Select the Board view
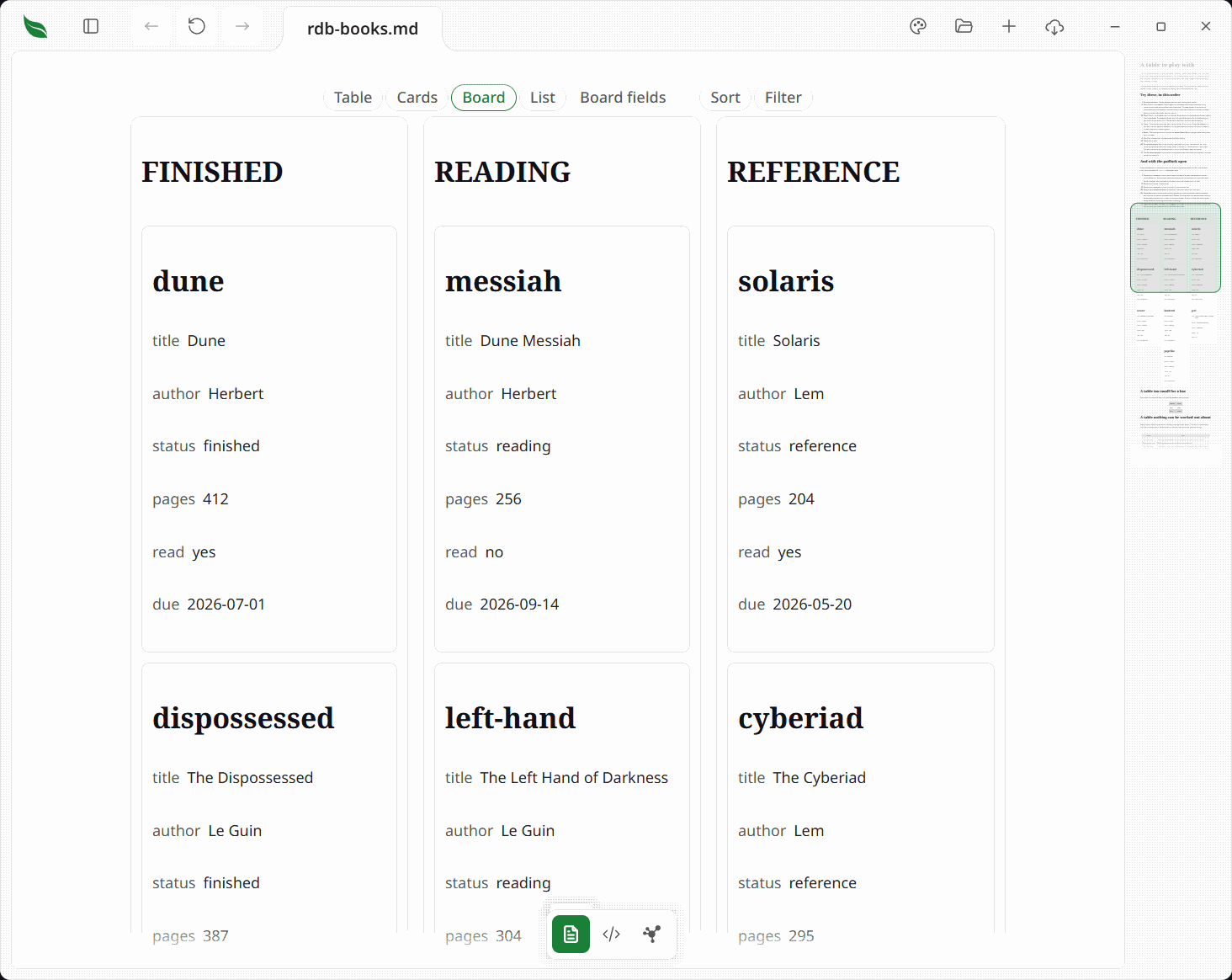1232x980 pixels. tap(484, 98)
